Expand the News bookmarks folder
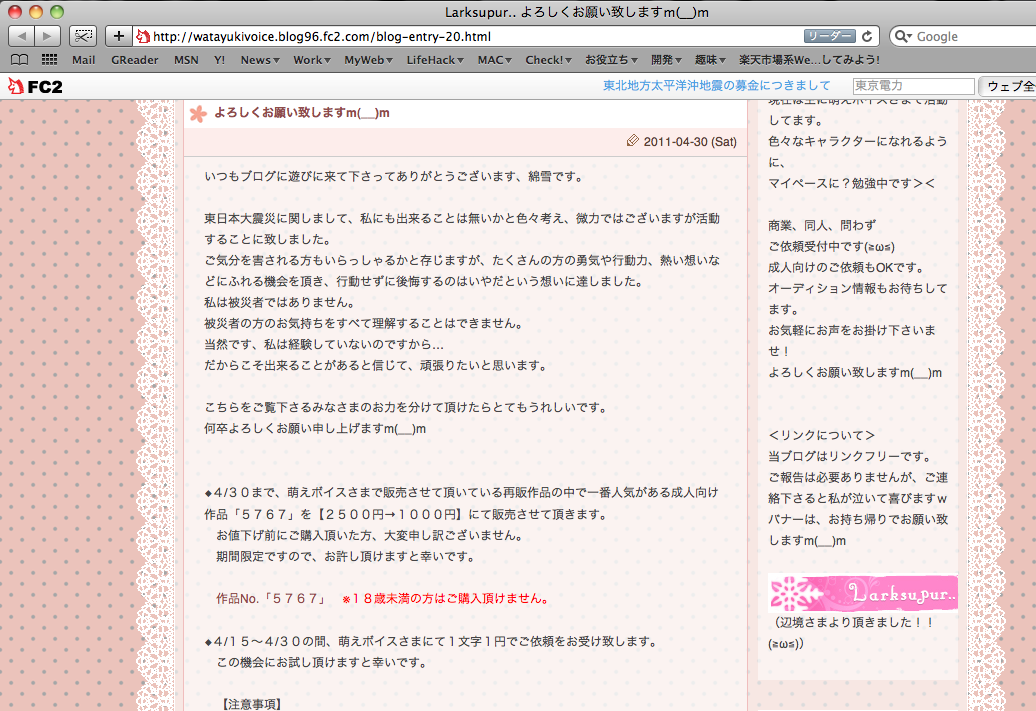 [x=260, y=60]
